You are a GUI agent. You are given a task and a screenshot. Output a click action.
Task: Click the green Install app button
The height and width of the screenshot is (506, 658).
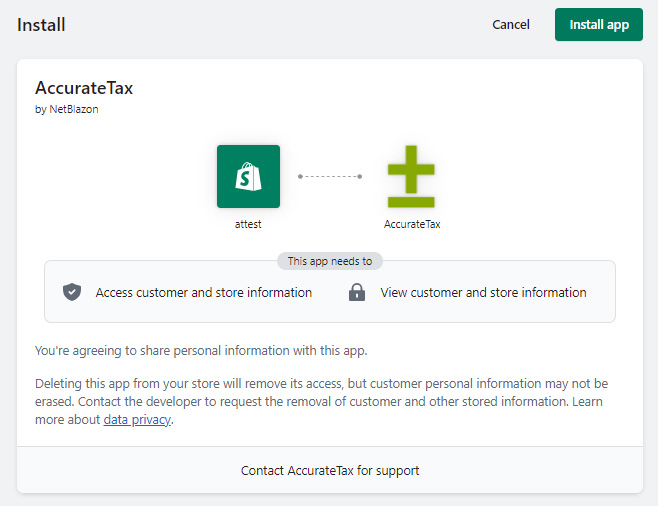(x=598, y=25)
